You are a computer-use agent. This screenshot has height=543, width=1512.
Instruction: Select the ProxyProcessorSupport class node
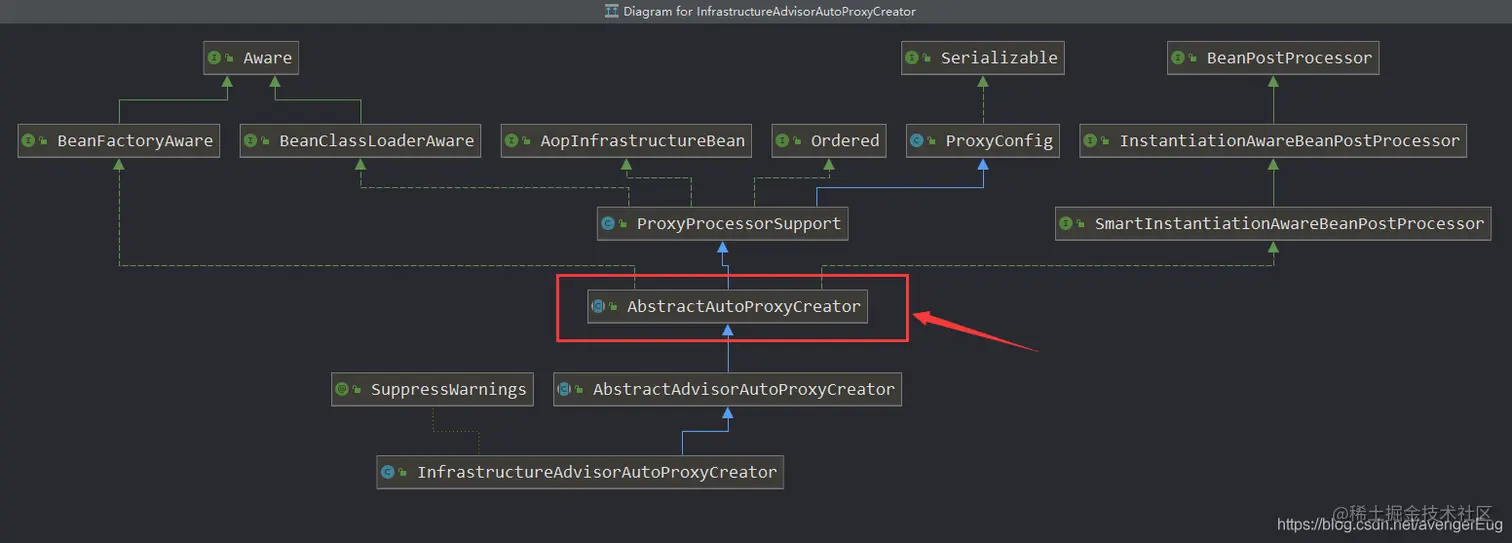point(722,224)
